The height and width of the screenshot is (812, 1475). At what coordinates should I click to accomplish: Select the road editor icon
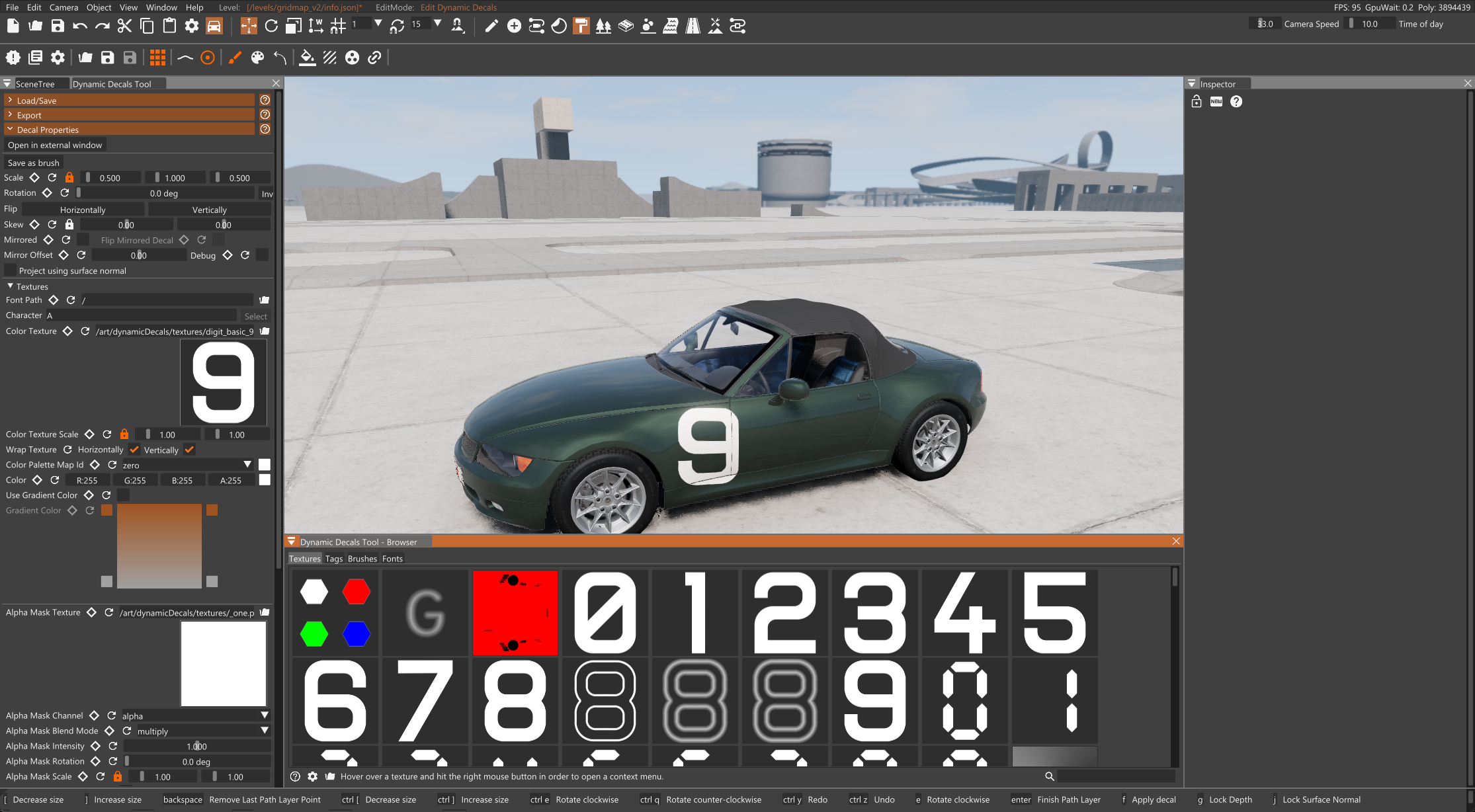point(693,26)
